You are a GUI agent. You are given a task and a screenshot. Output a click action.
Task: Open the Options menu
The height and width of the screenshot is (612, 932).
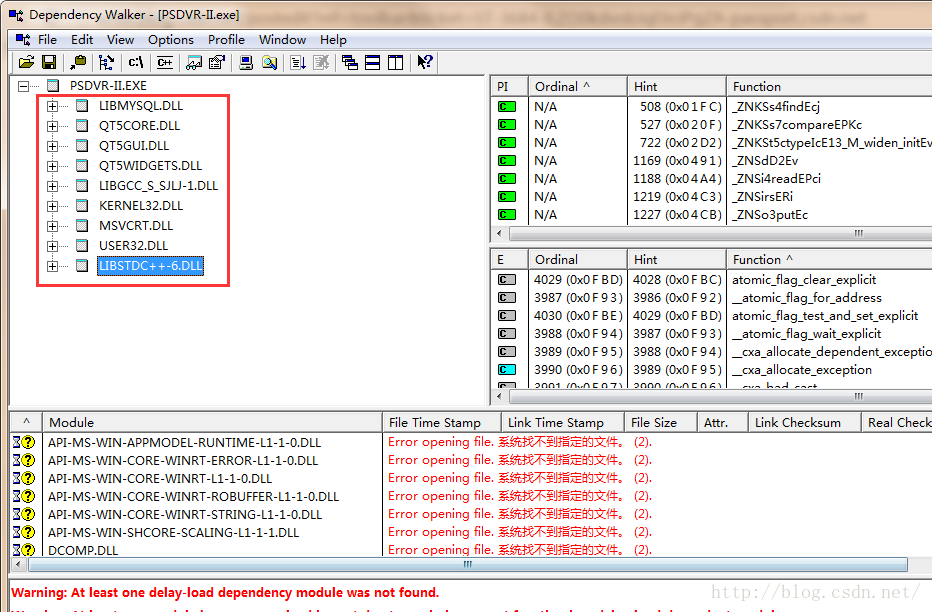(x=170, y=40)
